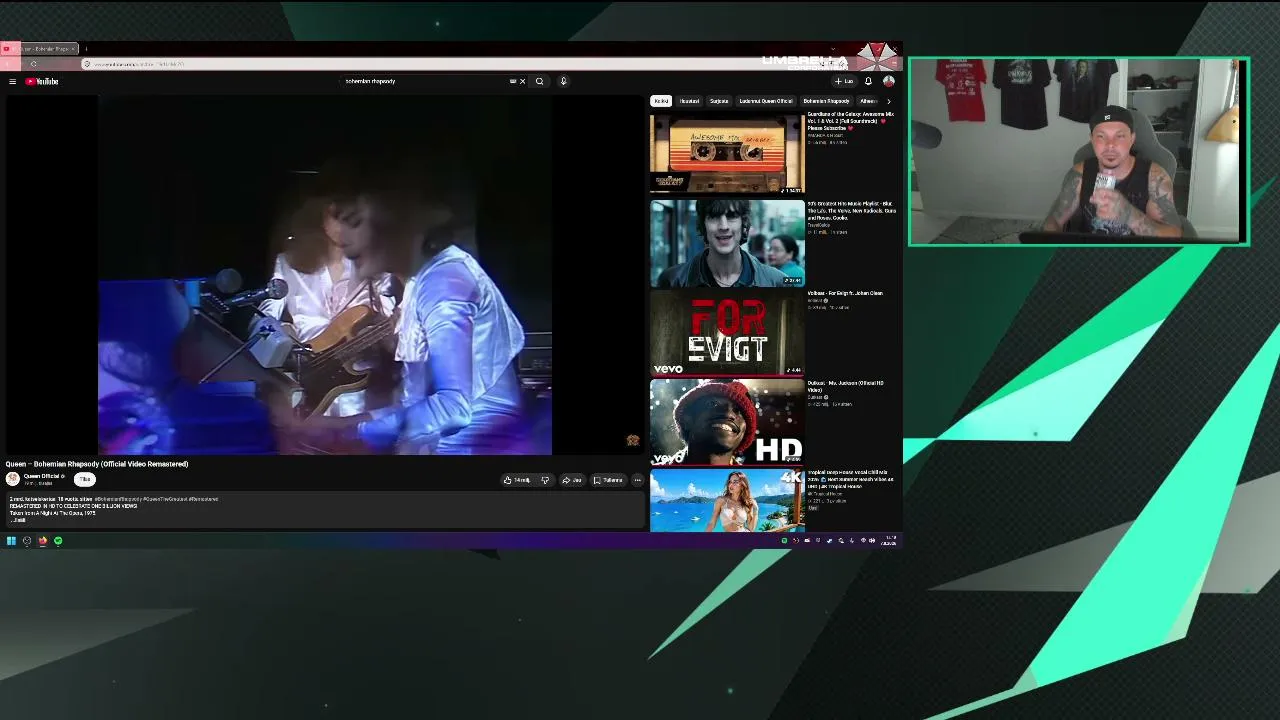Open the Volbeat For Evigt thumbnail
The height and width of the screenshot is (720, 1280).
point(727,333)
